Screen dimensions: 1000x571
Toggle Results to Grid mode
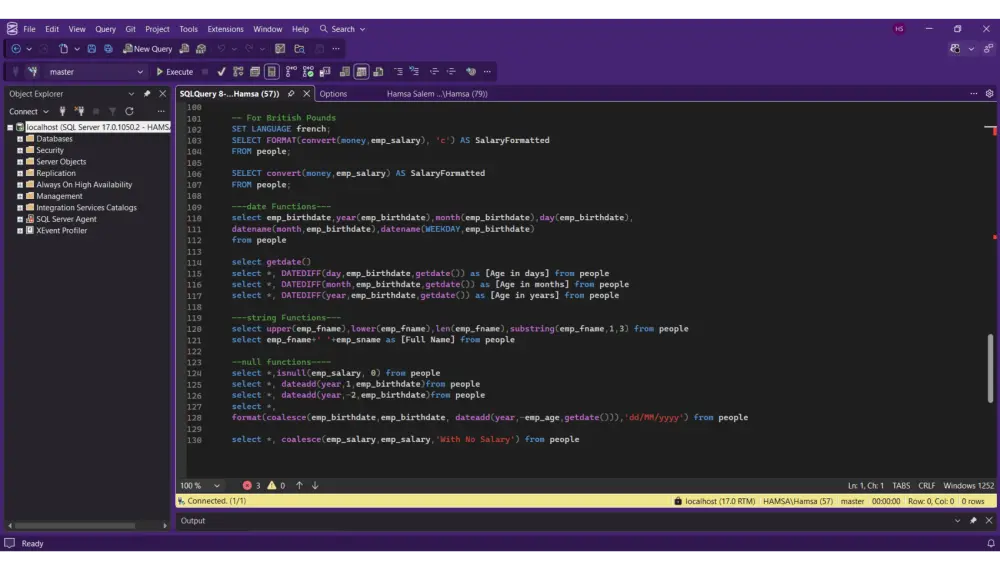pos(361,71)
